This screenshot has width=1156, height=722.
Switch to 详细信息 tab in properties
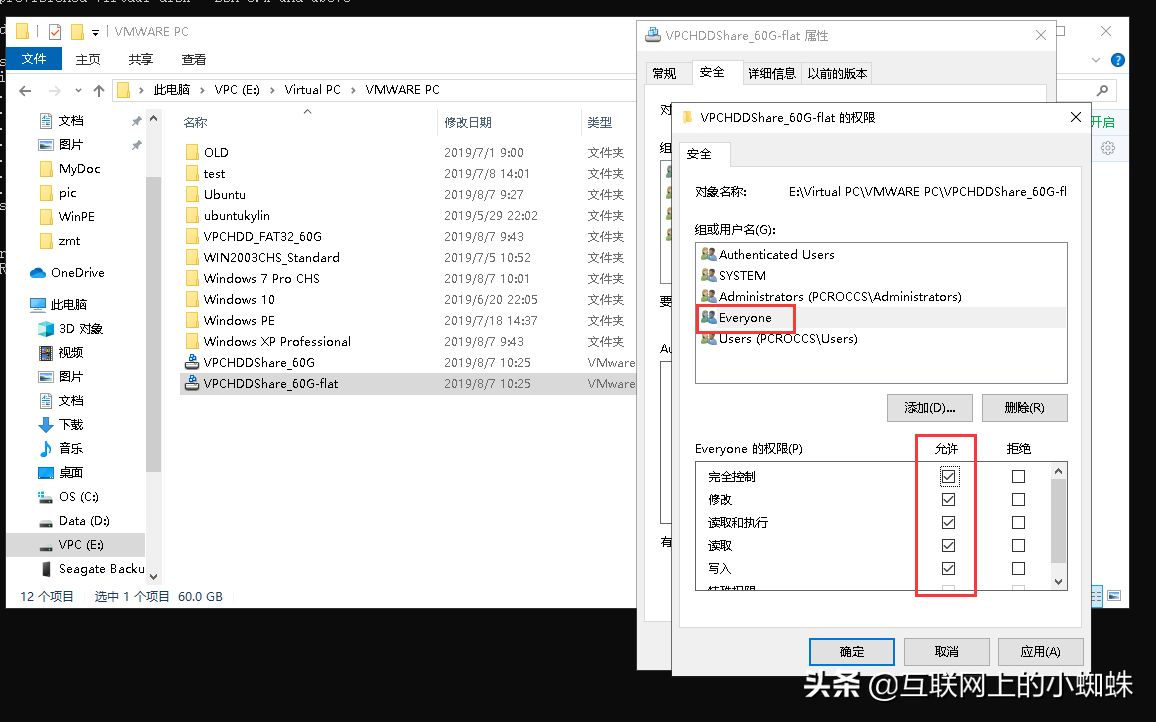tap(771, 74)
